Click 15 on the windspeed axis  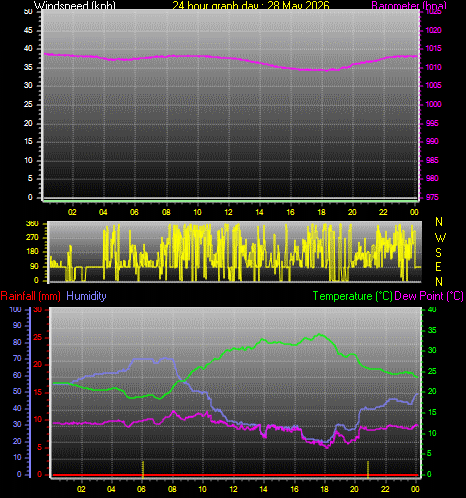[x=28, y=141]
